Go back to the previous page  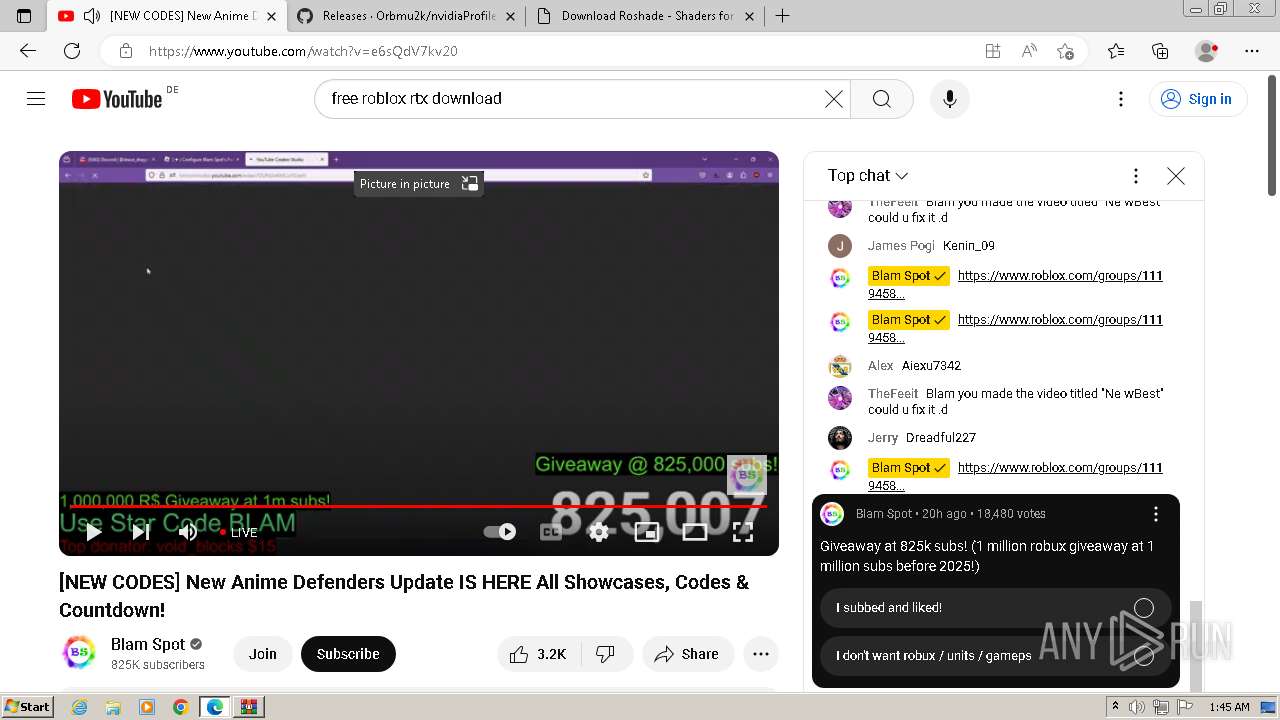(x=28, y=51)
